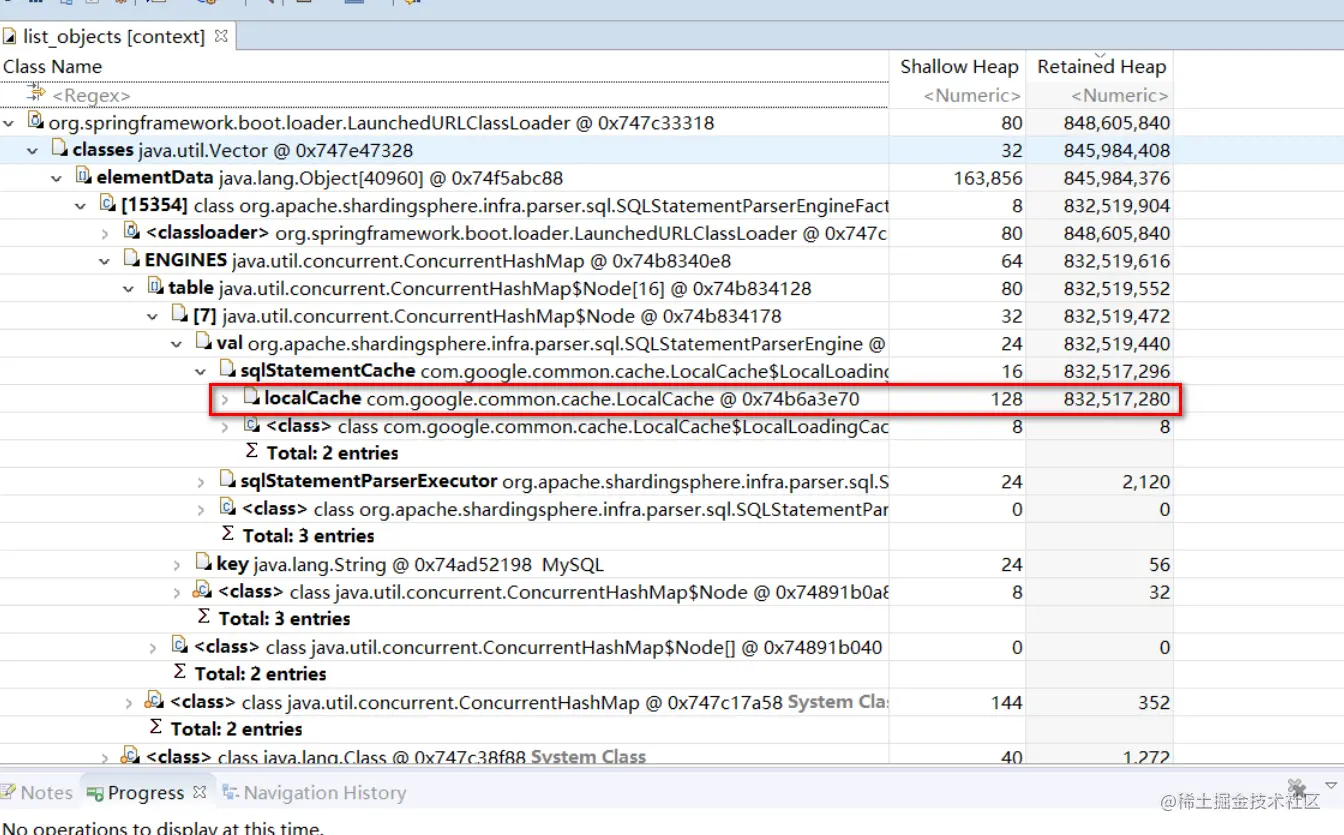Click the regex filter icon in Class Name row
The width and height of the screenshot is (1344, 835).
pos(37,94)
